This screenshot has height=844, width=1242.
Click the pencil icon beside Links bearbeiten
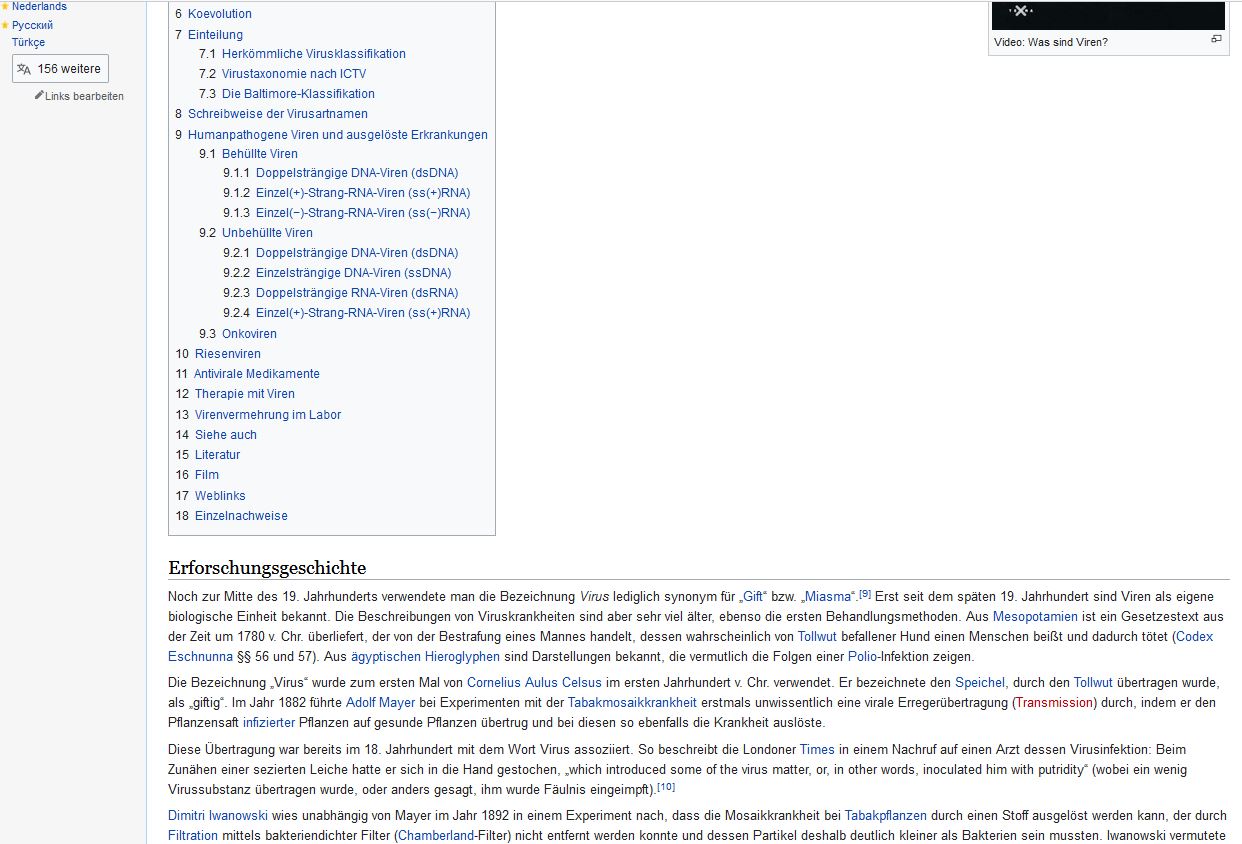point(39,96)
